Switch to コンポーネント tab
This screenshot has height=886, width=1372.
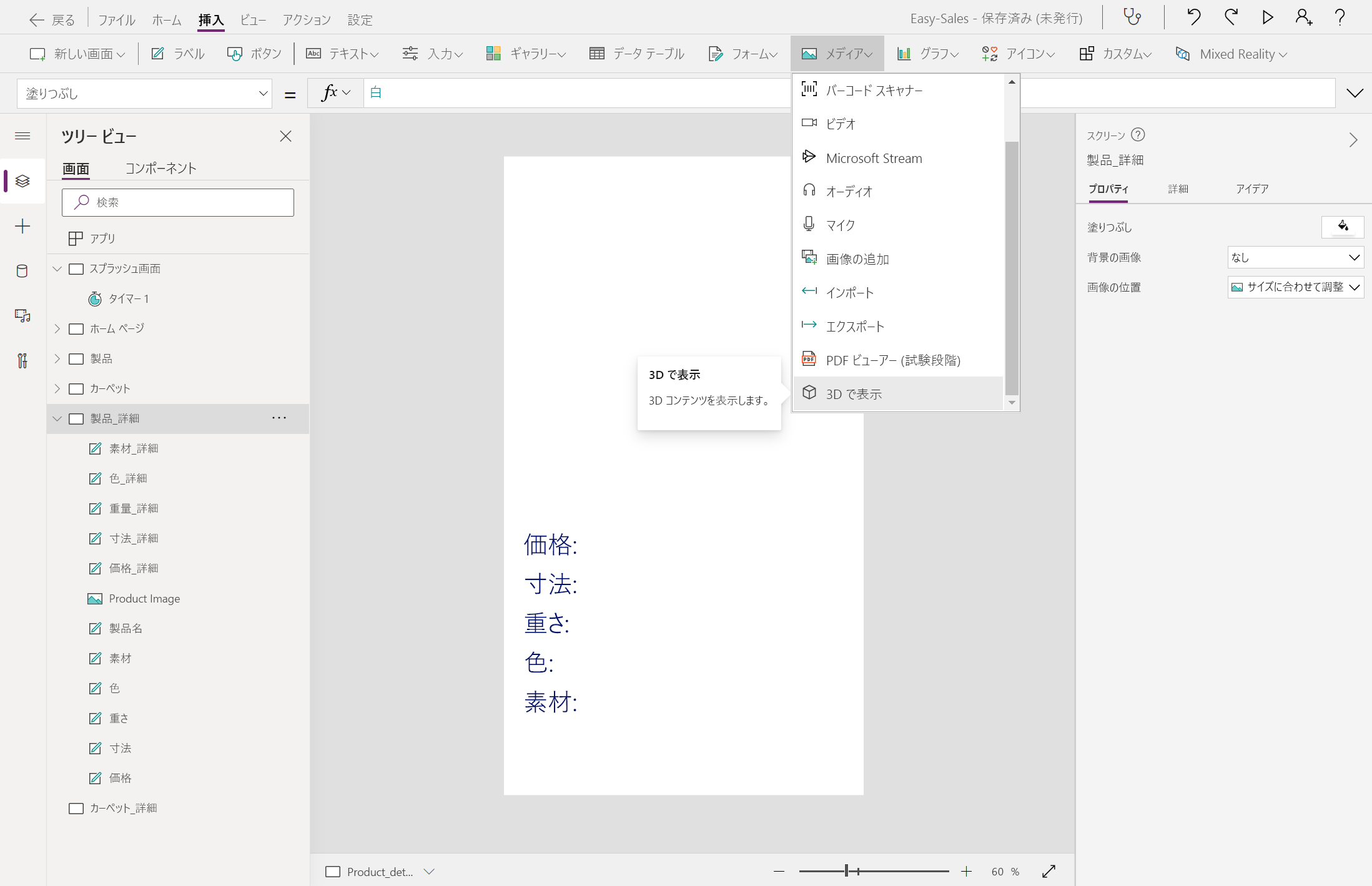pyautogui.click(x=160, y=168)
